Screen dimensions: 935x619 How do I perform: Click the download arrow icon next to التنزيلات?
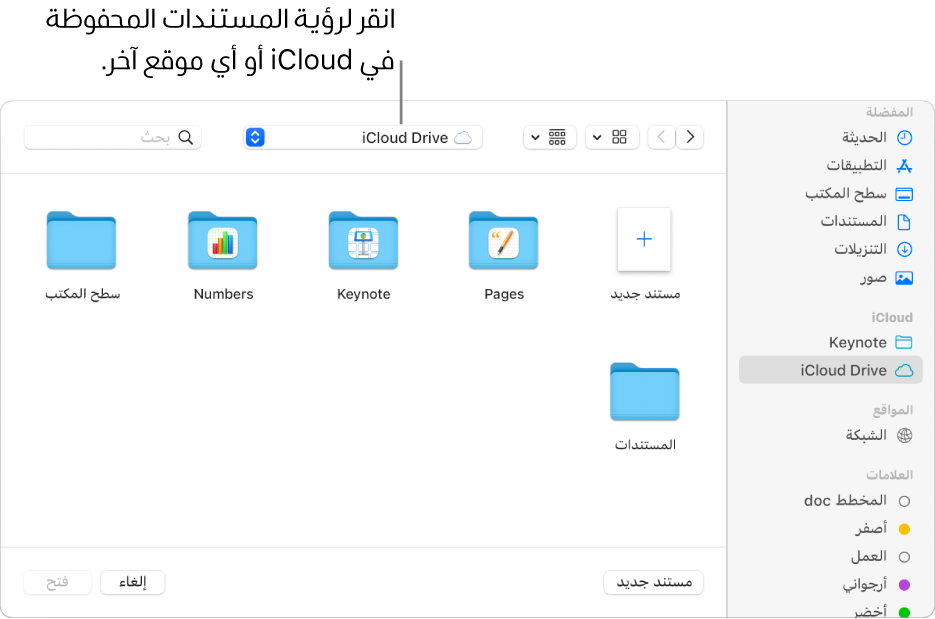(905, 249)
